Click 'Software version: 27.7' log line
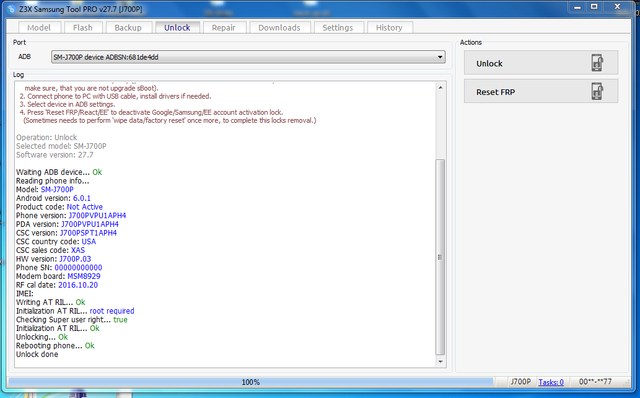 (x=55, y=155)
